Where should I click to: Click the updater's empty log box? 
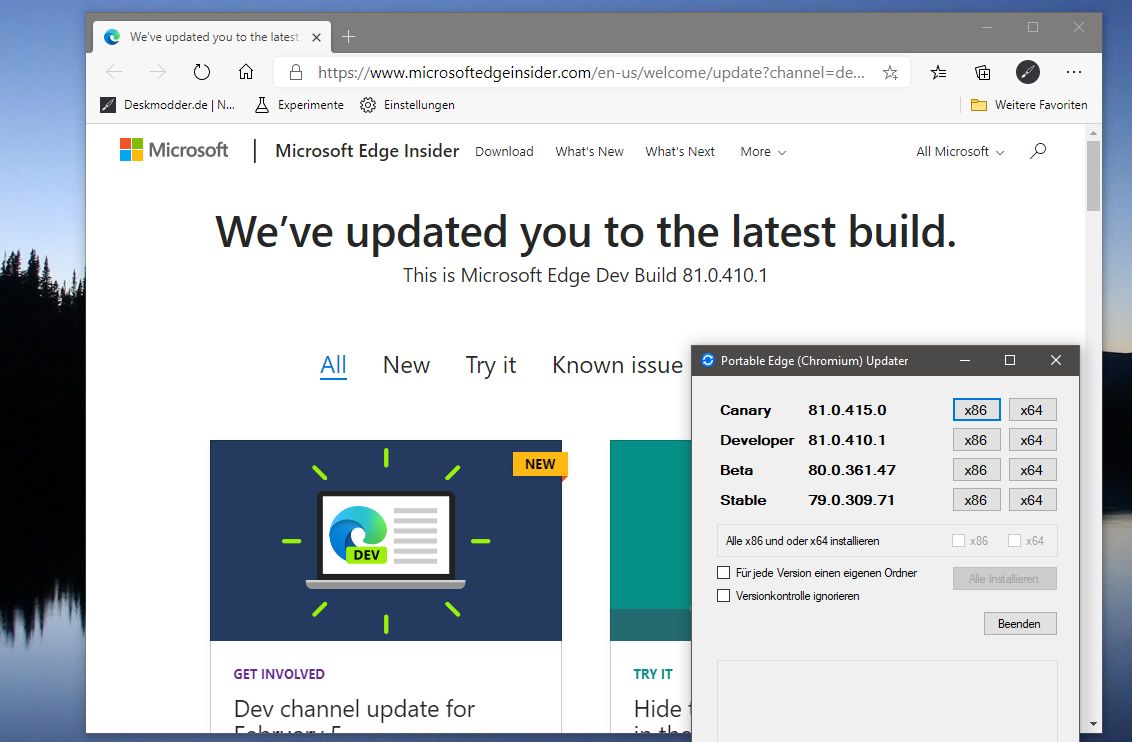[x=887, y=700]
